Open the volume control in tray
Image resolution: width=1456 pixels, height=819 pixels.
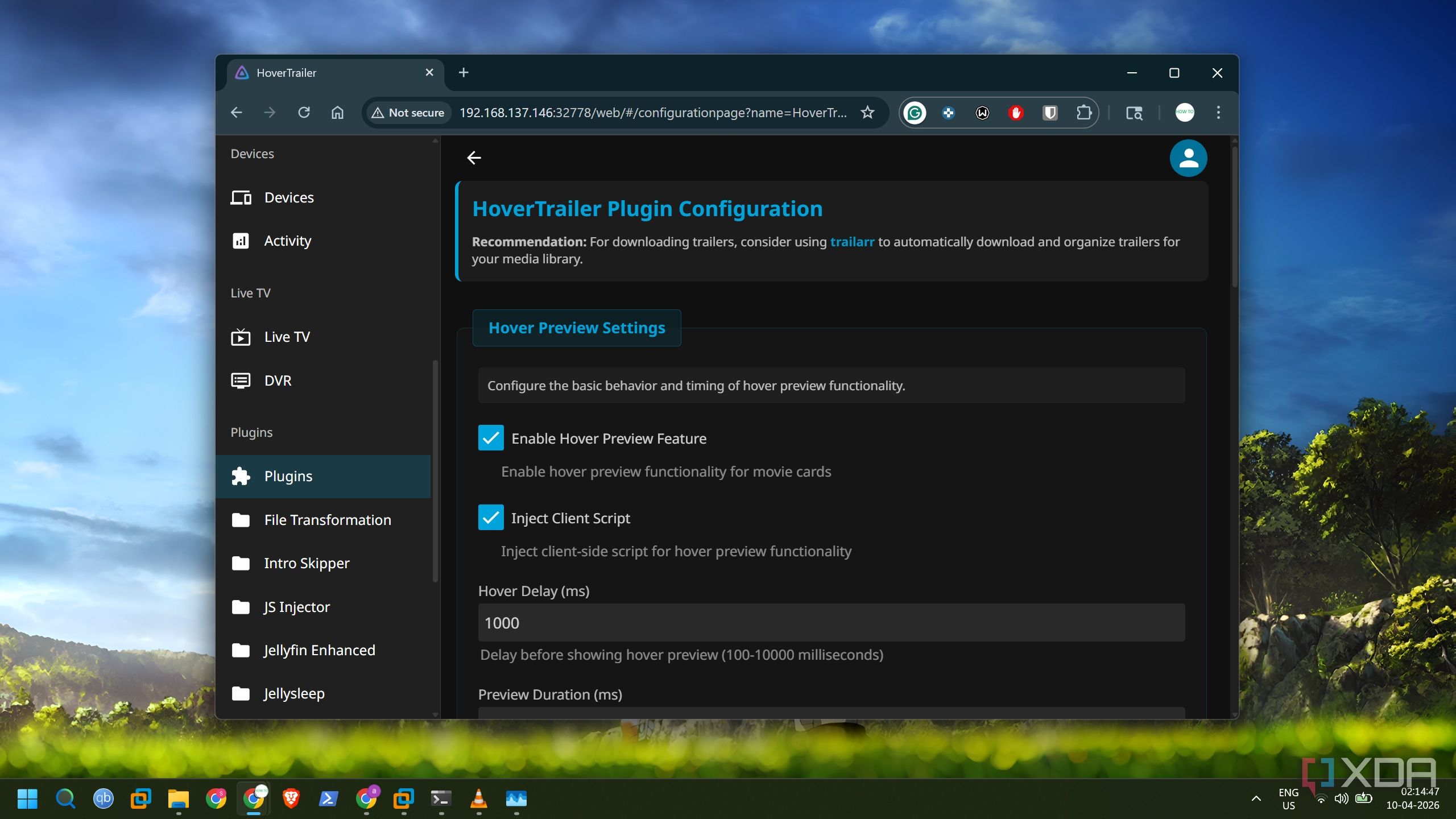pyautogui.click(x=1341, y=799)
